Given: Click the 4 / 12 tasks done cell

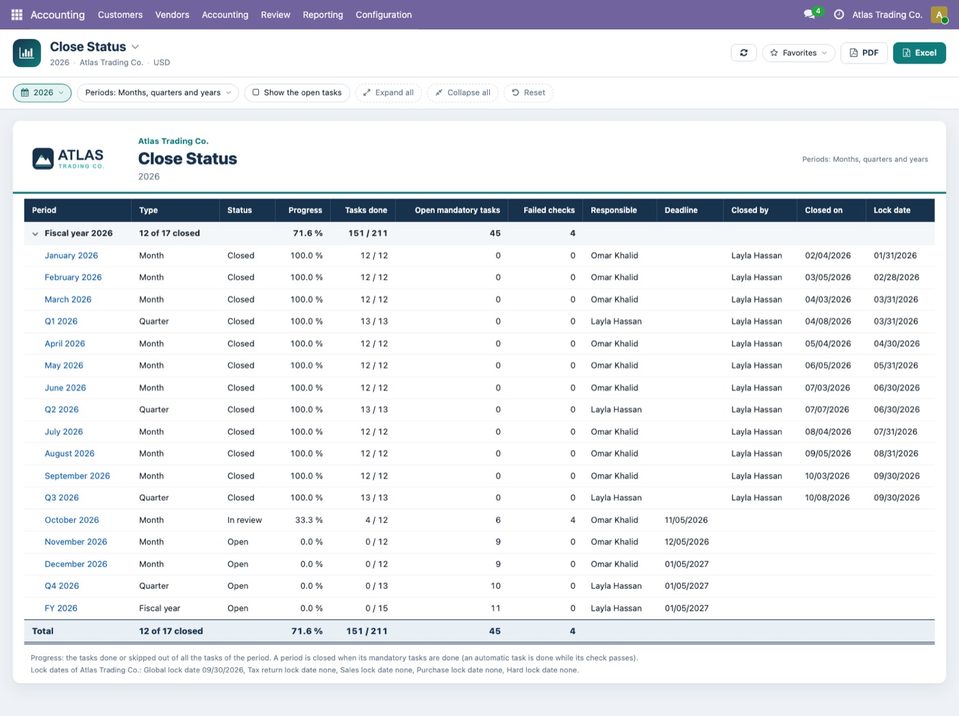Looking at the screenshot, I should (376, 520).
